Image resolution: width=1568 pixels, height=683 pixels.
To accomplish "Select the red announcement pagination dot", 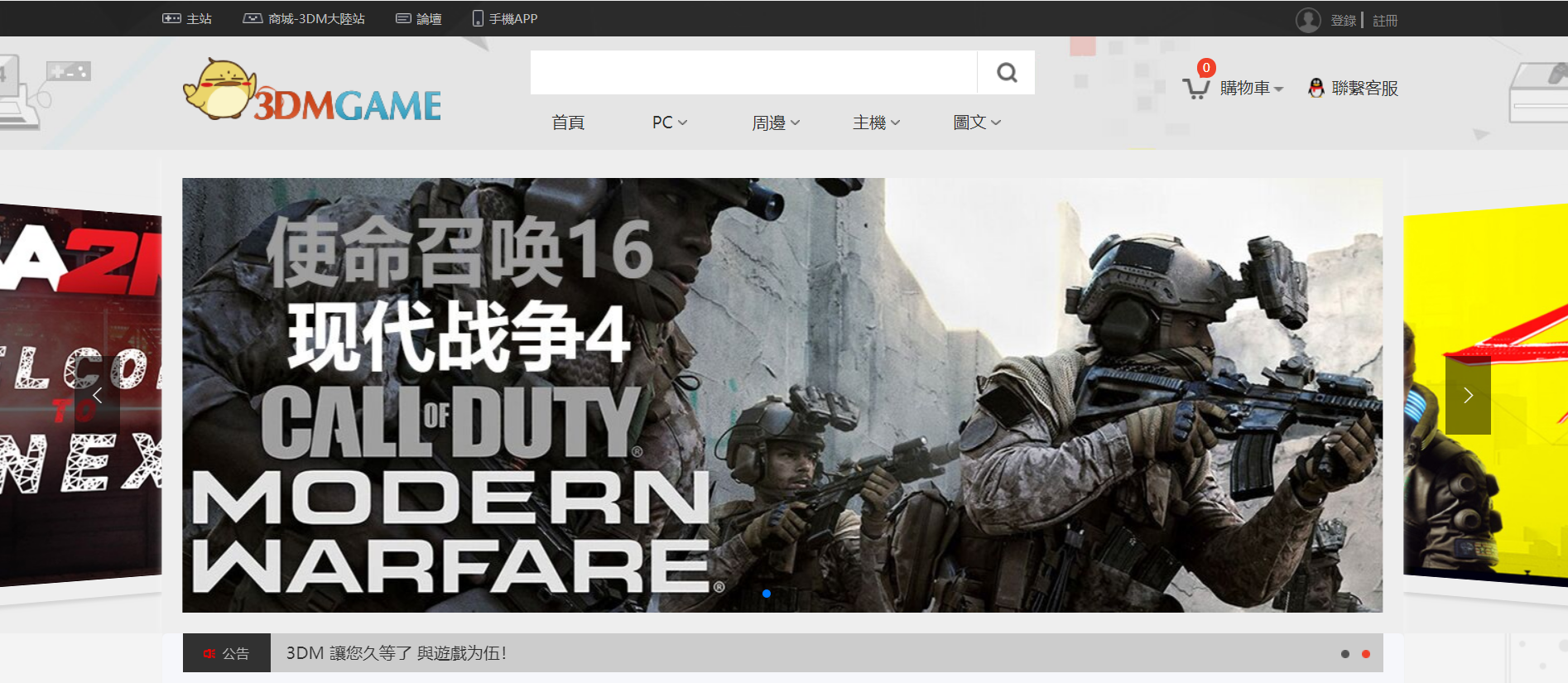I will 1366,654.
